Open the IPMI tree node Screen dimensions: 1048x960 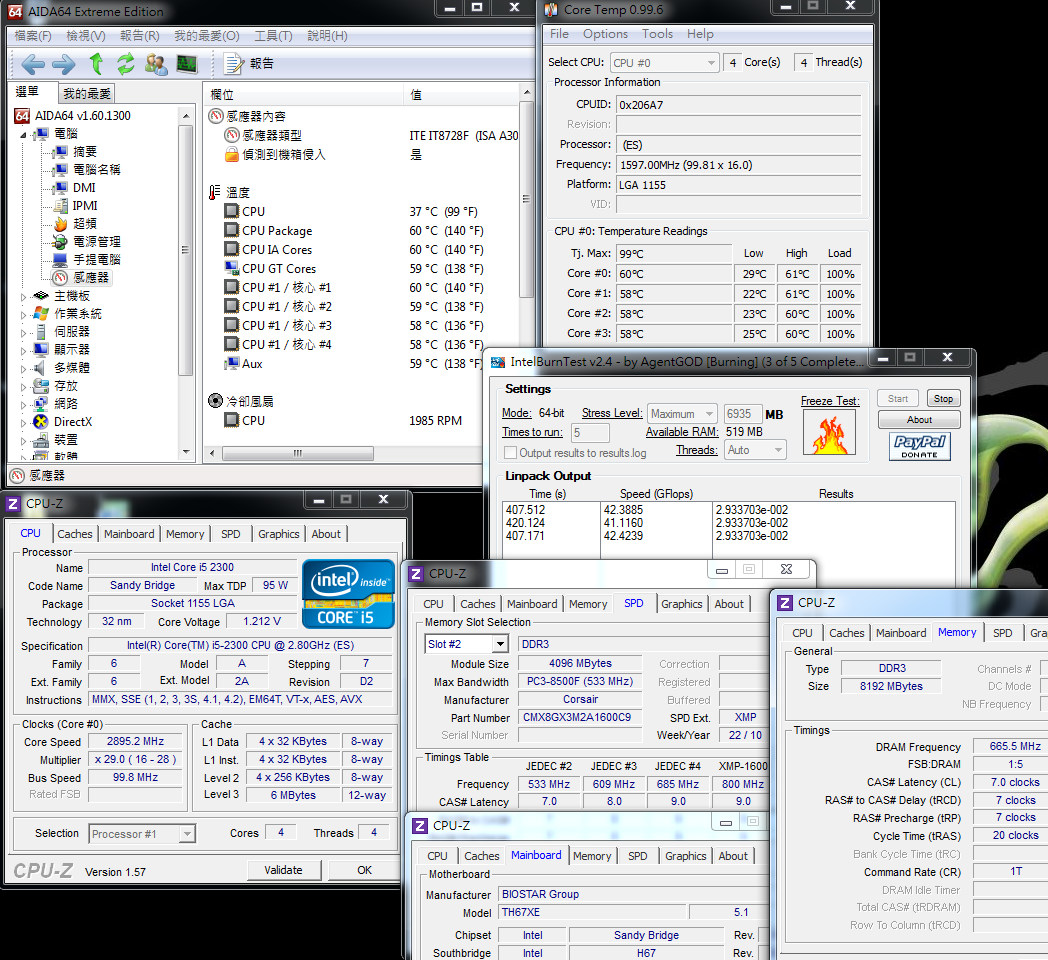(x=85, y=206)
